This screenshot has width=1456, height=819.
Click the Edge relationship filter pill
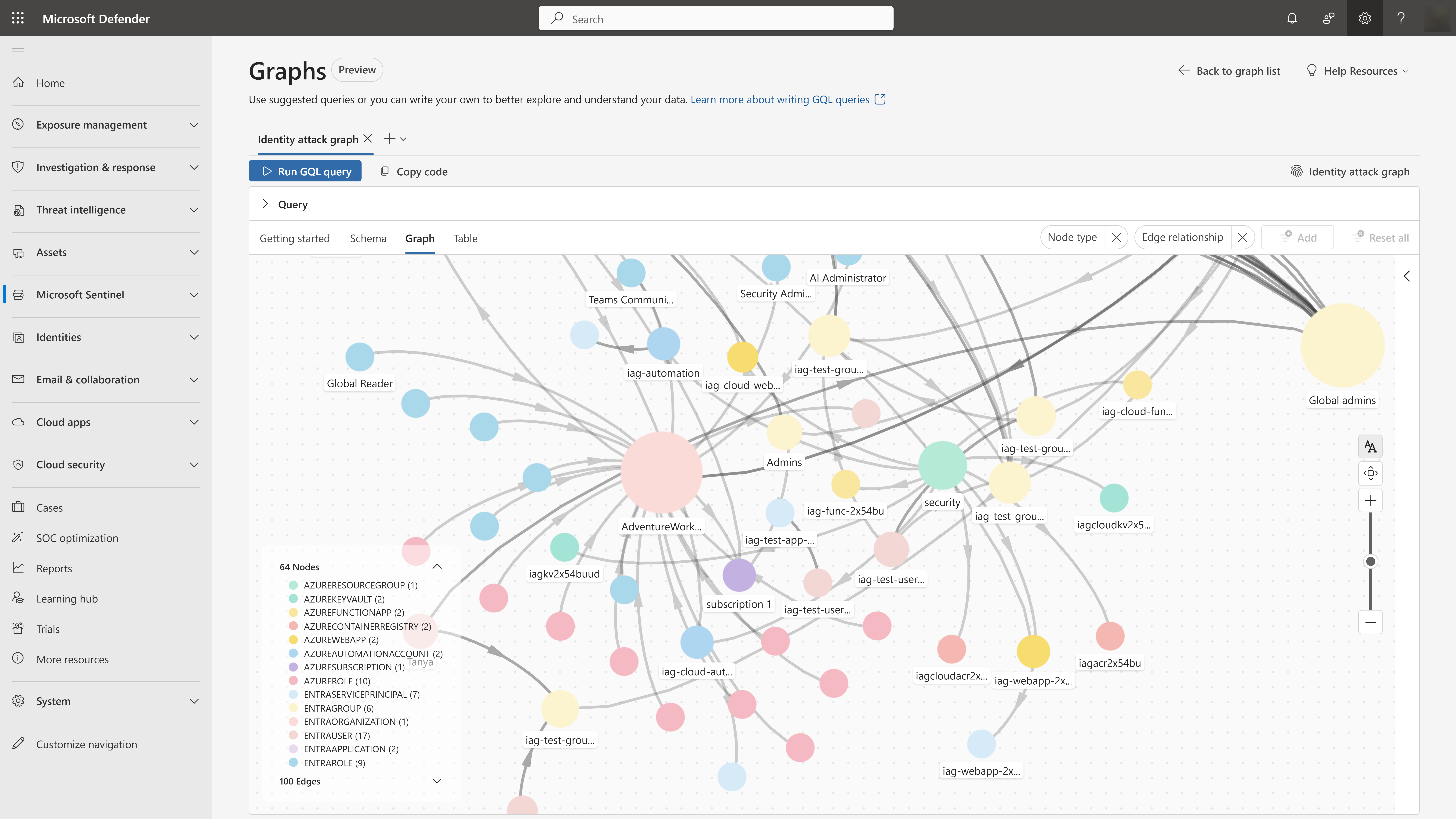1182,237
